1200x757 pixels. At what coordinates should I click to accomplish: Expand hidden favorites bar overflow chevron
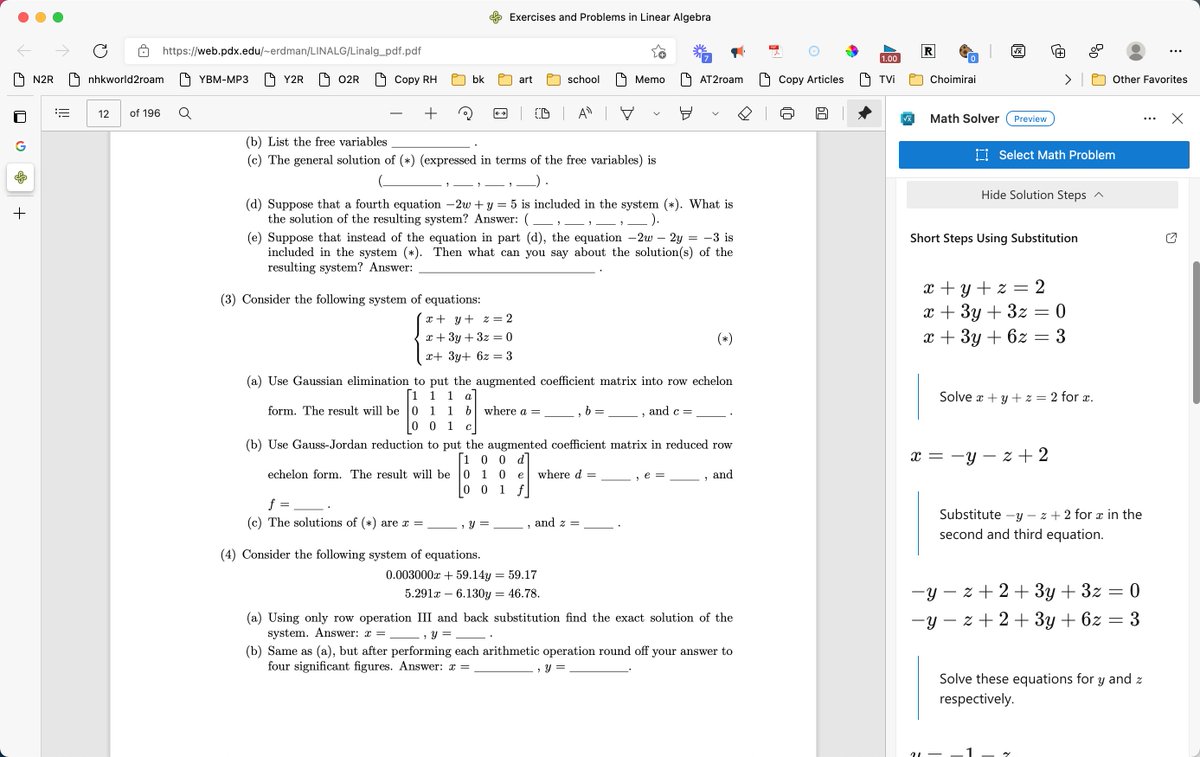click(1068, 79)
